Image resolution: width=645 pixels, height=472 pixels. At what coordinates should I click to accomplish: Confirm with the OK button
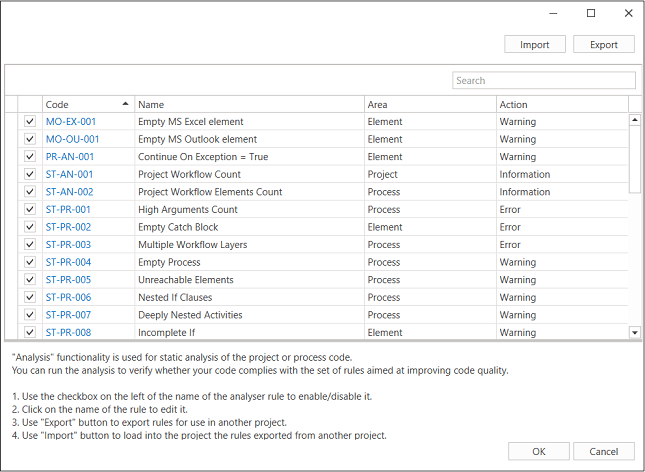pos(539,452)
